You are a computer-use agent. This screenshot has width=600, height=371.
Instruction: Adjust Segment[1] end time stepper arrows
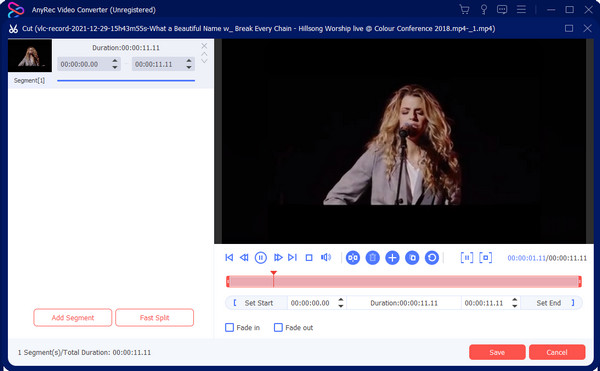click(x=189, y=64)
